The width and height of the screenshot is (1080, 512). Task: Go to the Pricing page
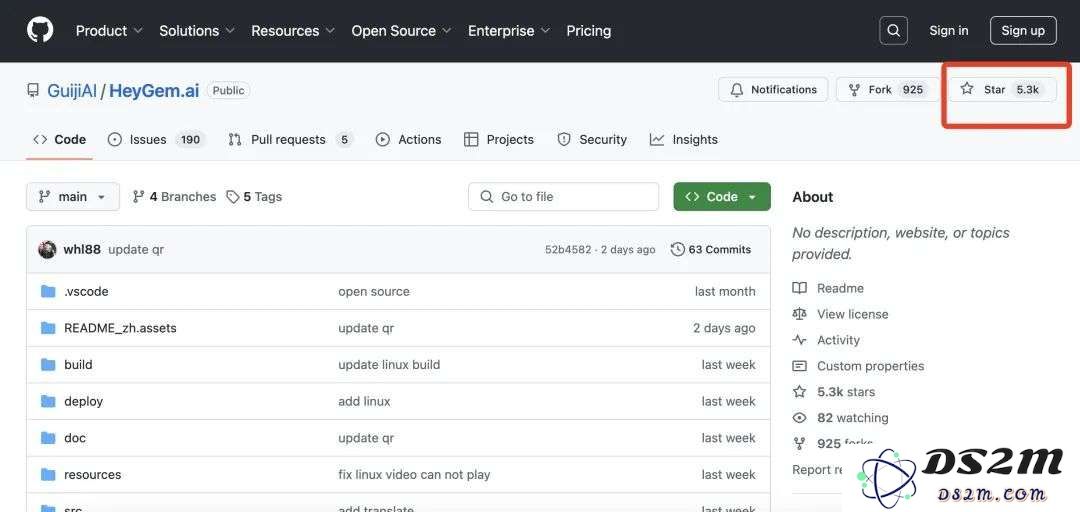(x=588, y=31)
